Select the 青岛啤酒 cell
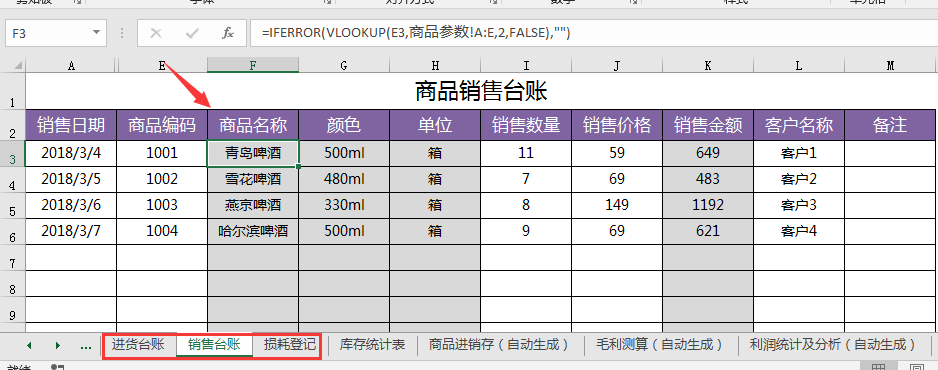The height and width of the screenshot is (370, 938). point(253,153)
